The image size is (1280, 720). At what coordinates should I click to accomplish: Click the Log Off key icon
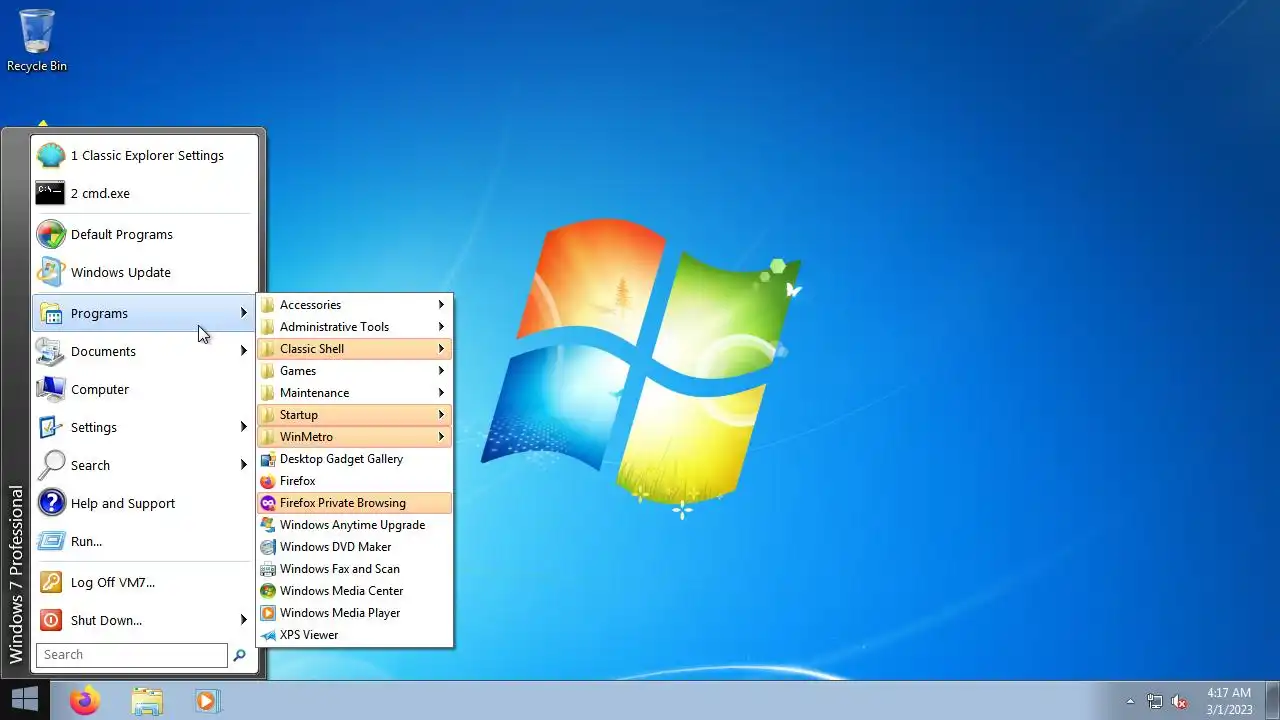click(x=51, y=582)
